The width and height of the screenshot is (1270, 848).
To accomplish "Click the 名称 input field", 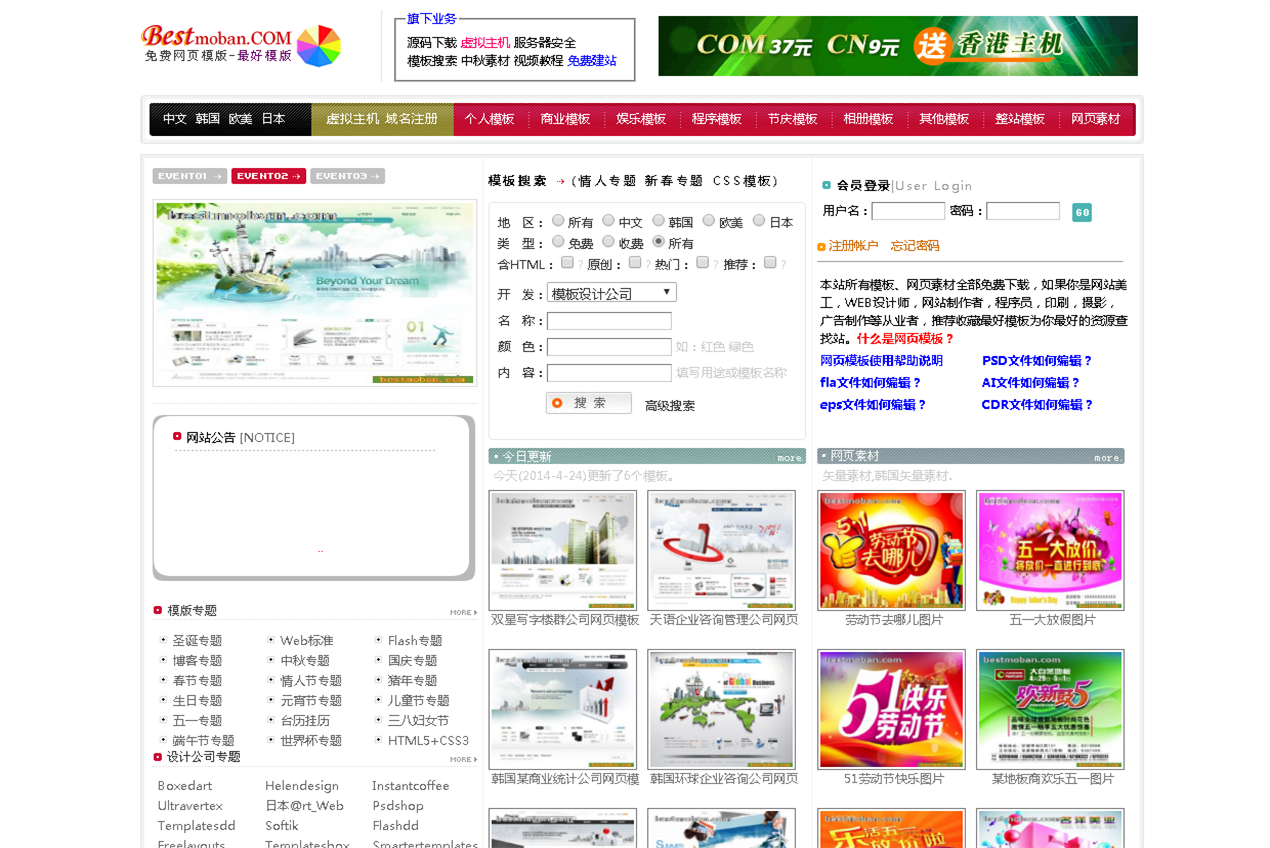I will [x=609, y=321].
